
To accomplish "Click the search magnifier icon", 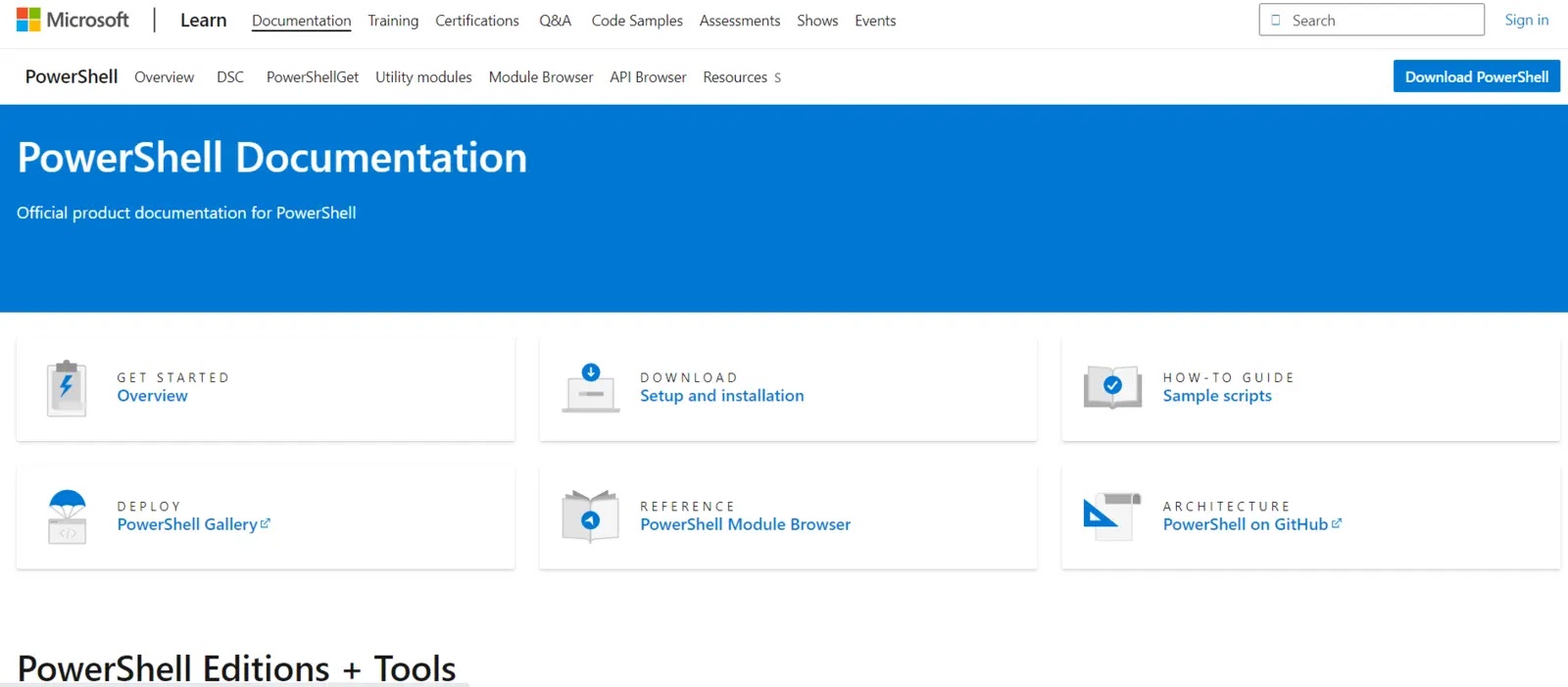I will (1276, 21).
